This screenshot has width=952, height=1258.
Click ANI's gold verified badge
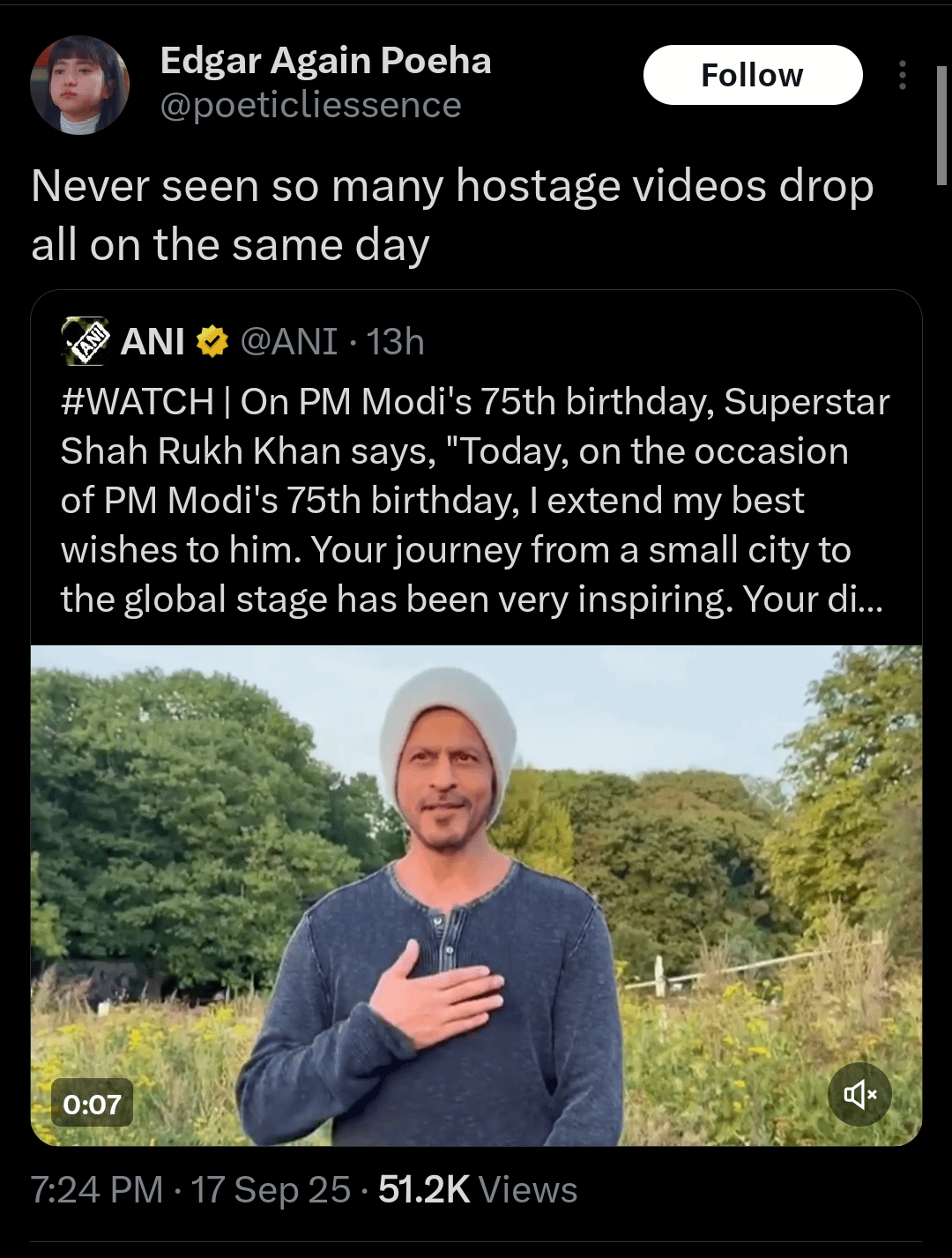click(212, 341)
